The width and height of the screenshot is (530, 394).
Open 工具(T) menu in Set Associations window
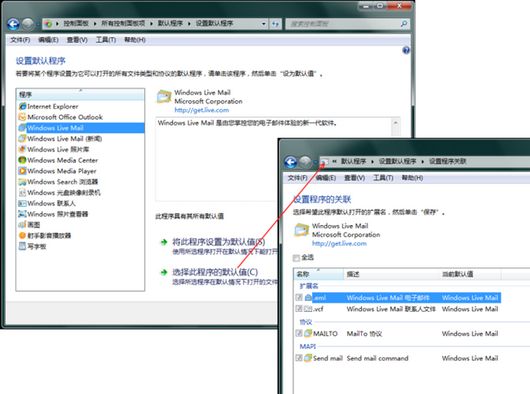[383, 178]
